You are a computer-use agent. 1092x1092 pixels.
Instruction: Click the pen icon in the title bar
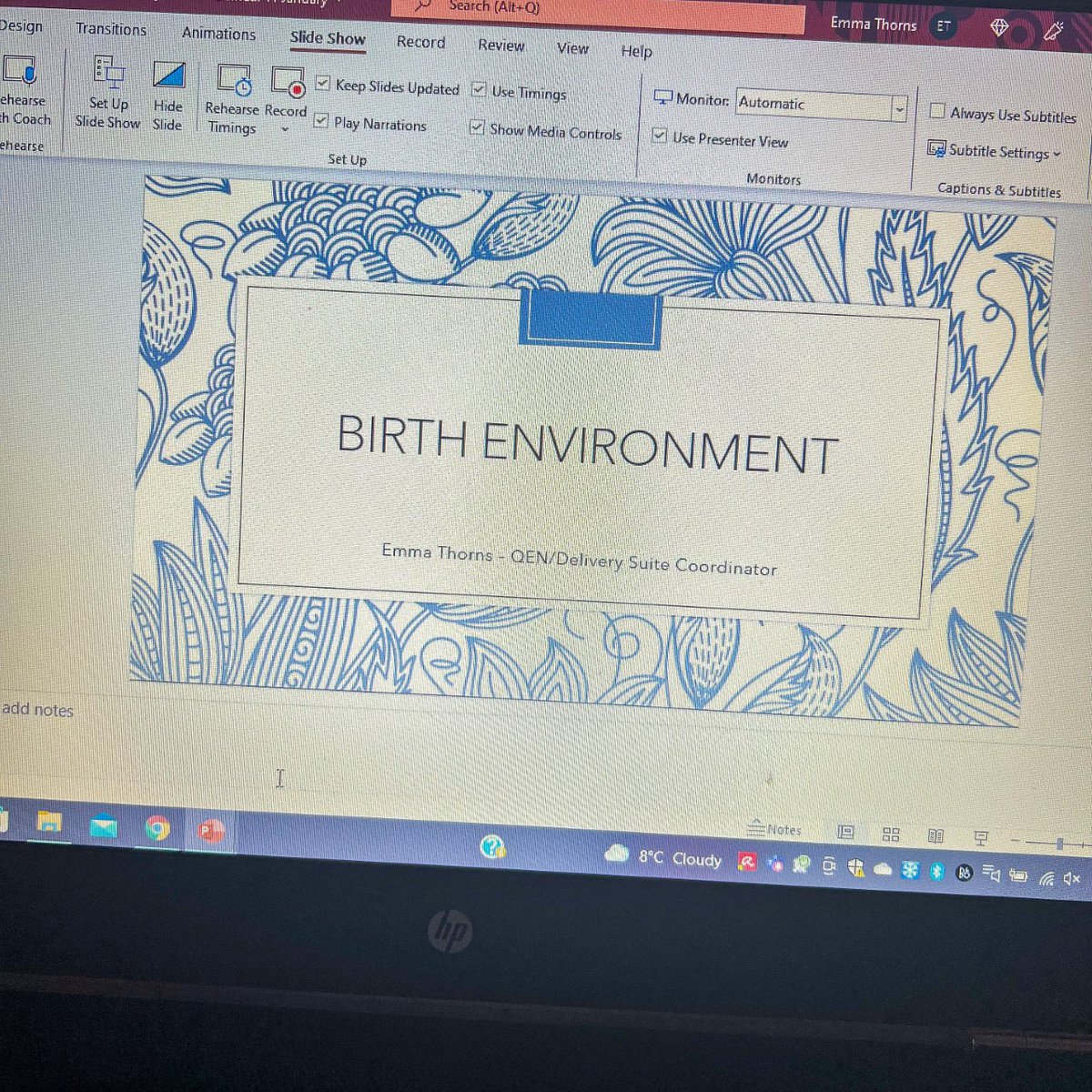point(1054,31)
